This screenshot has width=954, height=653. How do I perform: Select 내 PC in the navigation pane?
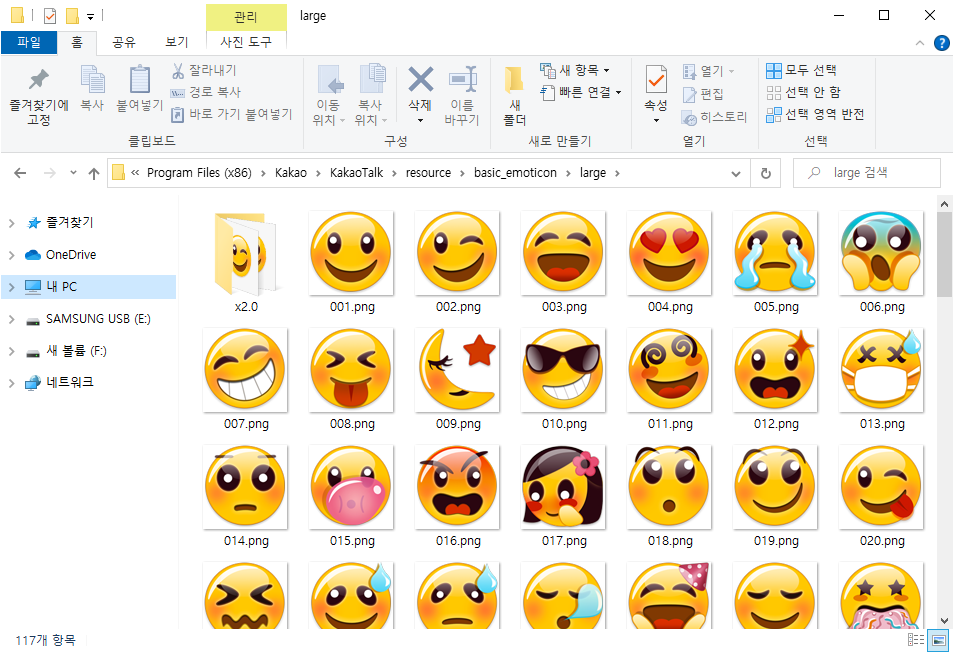[88, 287]
